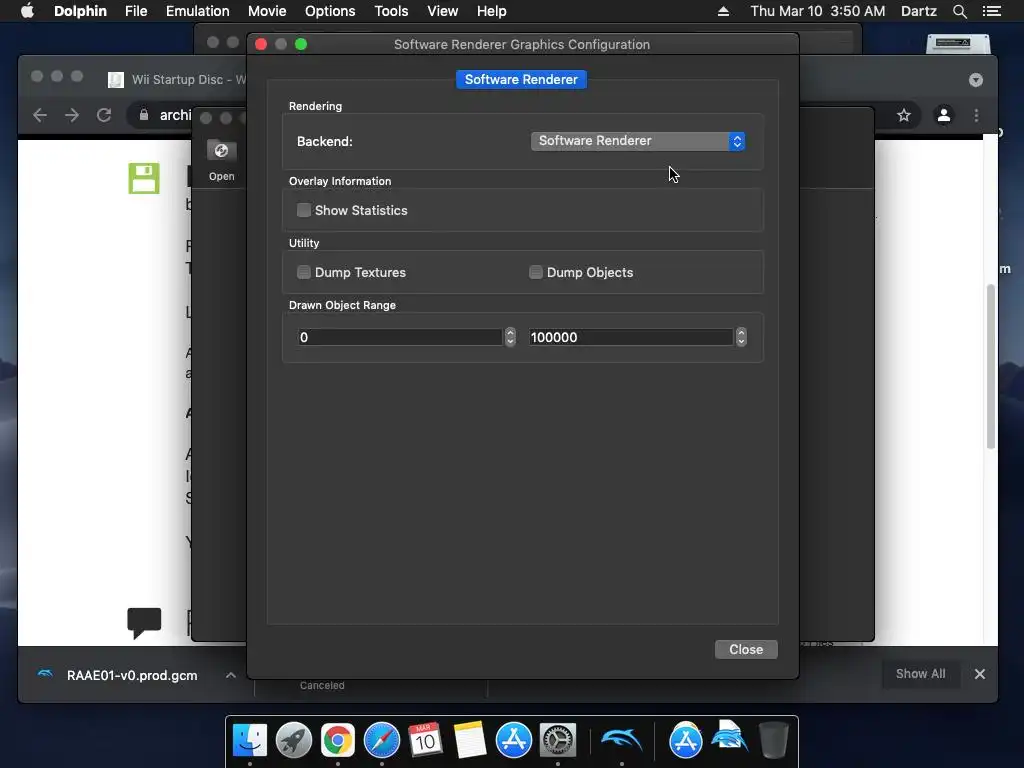Open the Notification Center list icon

pos(991,11)
